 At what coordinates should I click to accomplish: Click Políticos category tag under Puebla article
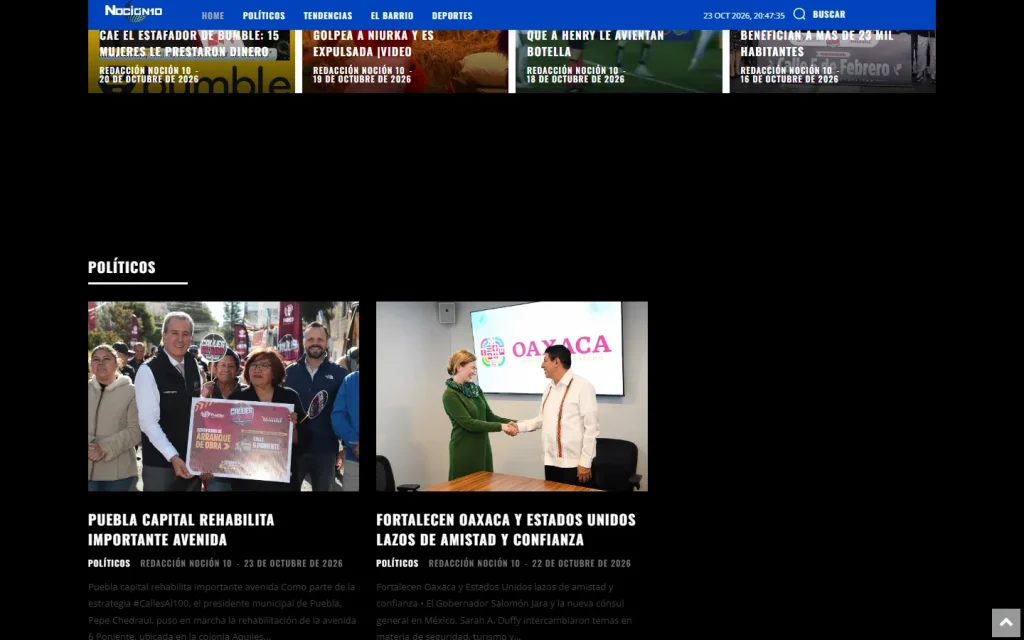[109, 563]
